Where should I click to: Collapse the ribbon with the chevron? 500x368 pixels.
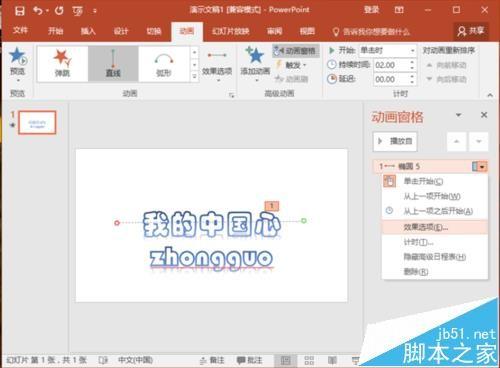[490, 95]
